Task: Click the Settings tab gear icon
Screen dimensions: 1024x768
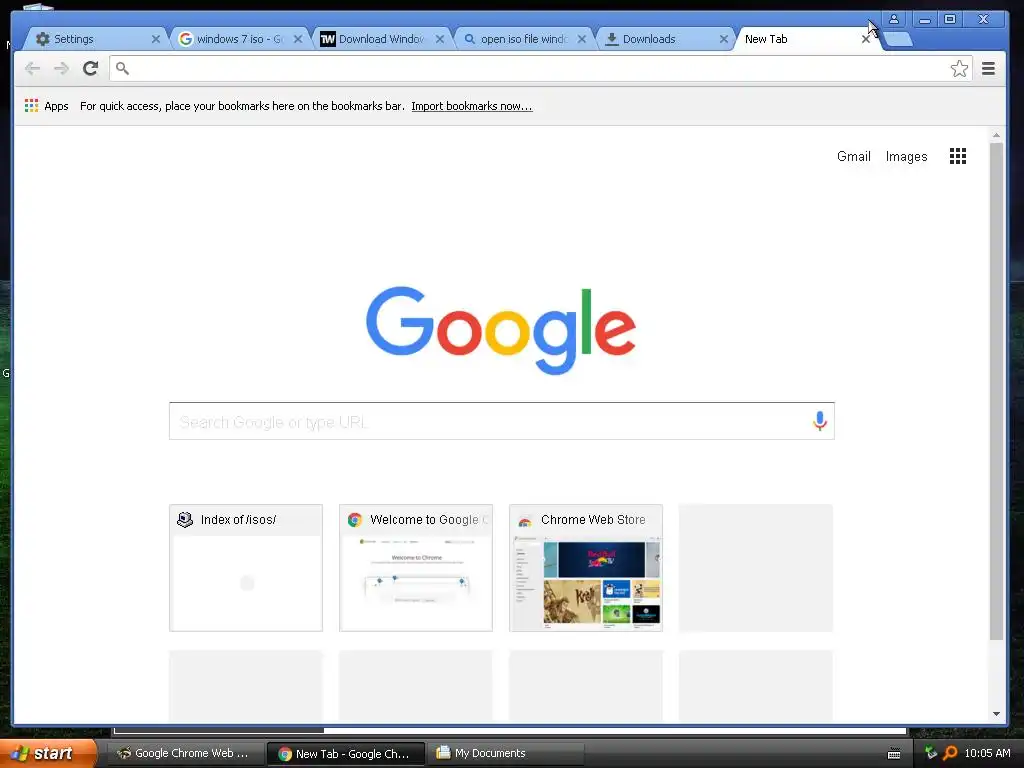Action: (x=42, y=39)
